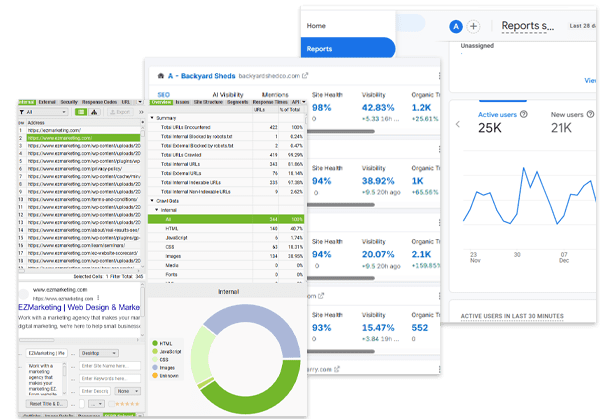614x419 pixels.
Task: Open the small dropdown beside Reset Title button
Action: tap(96, 404)
